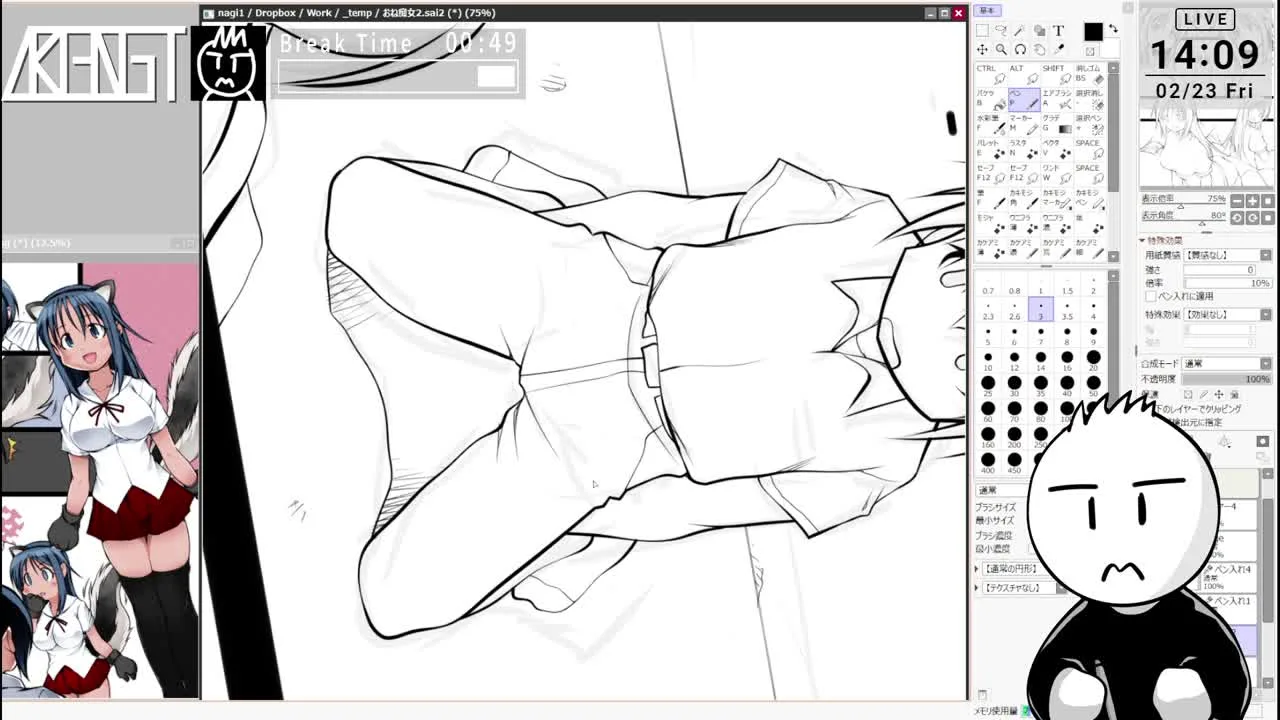Swap foreground and background colors
Screen dimensions: 1280x720
click(x=1113, y=29)
